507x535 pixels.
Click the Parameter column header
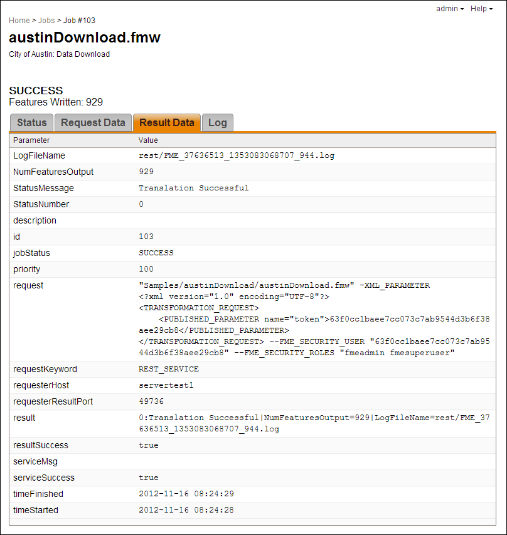pos(31,140)
